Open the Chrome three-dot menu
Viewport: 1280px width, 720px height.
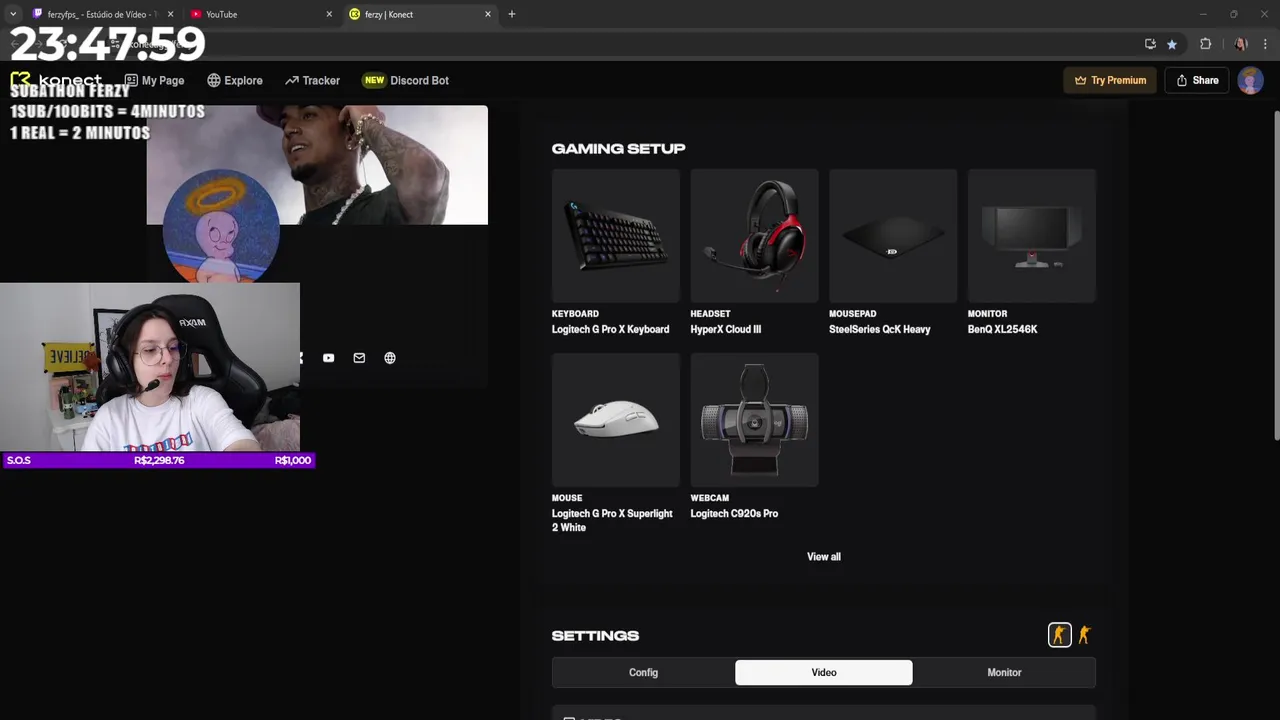1266,44
